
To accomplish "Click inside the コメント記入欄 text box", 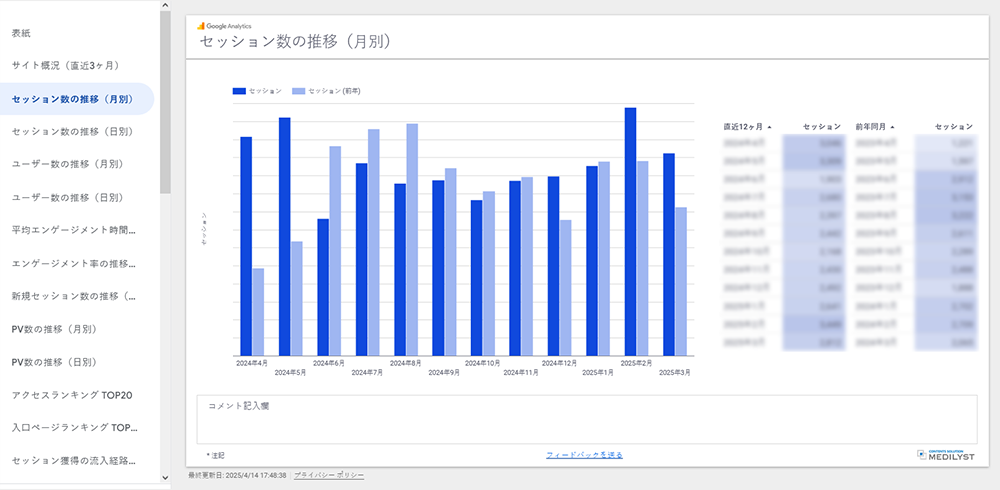I will point(586,420).
